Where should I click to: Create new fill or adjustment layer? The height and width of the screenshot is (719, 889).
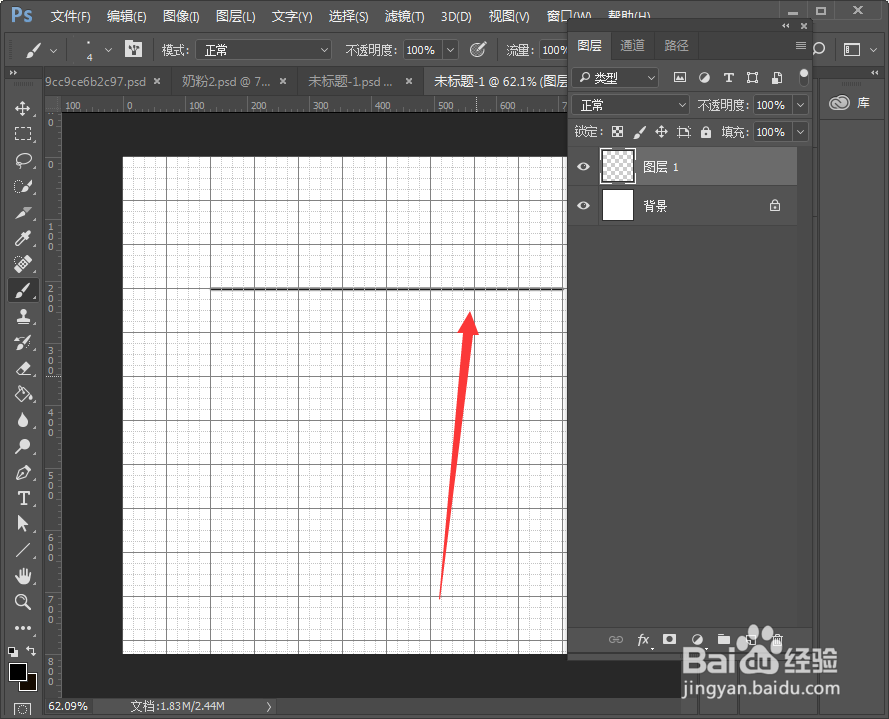[697, 640]
